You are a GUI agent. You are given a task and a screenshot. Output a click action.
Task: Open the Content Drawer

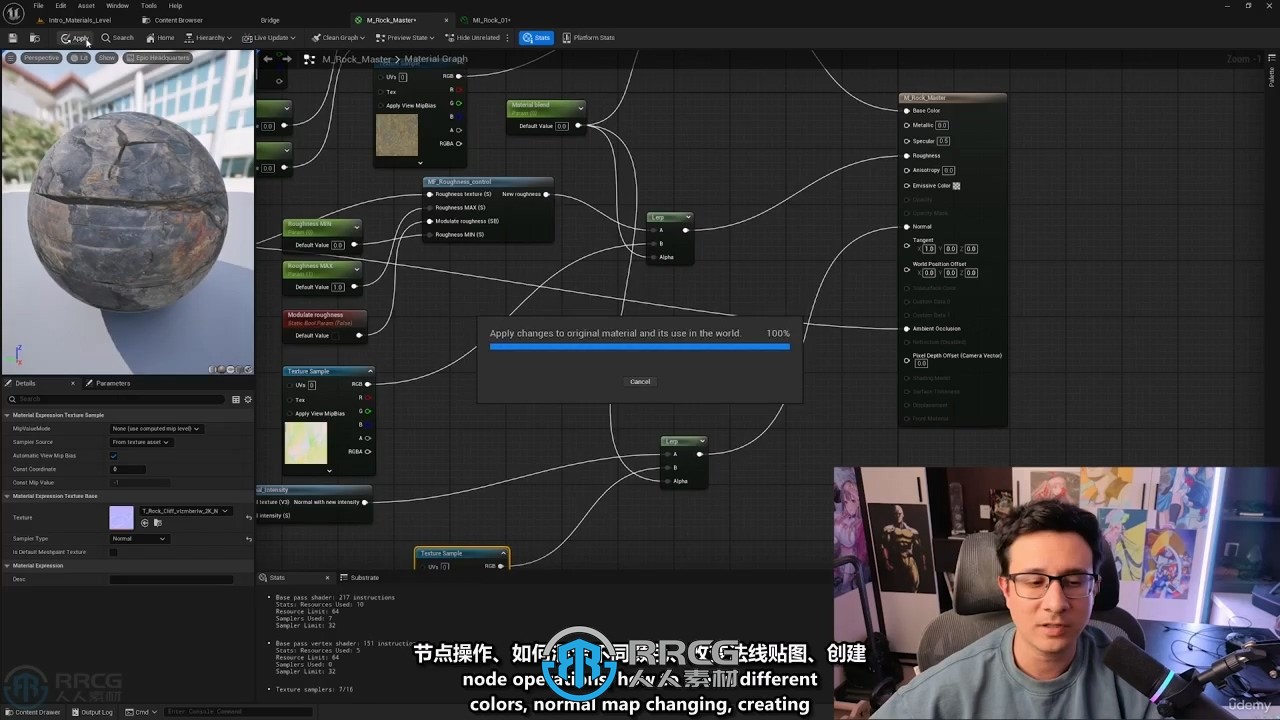point(33,712)
